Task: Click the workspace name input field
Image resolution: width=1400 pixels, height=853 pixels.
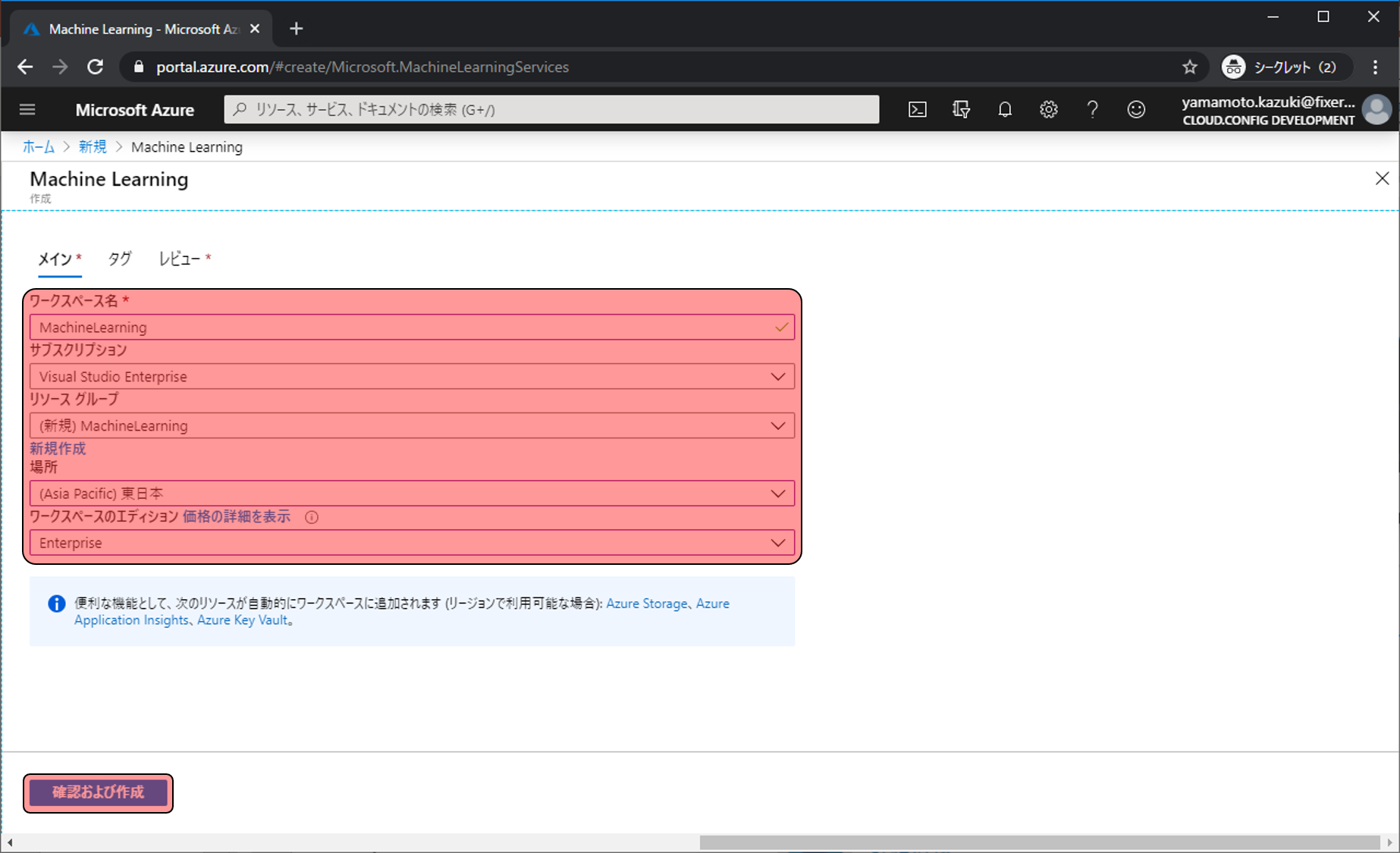Action: click(x=402, y=328)
